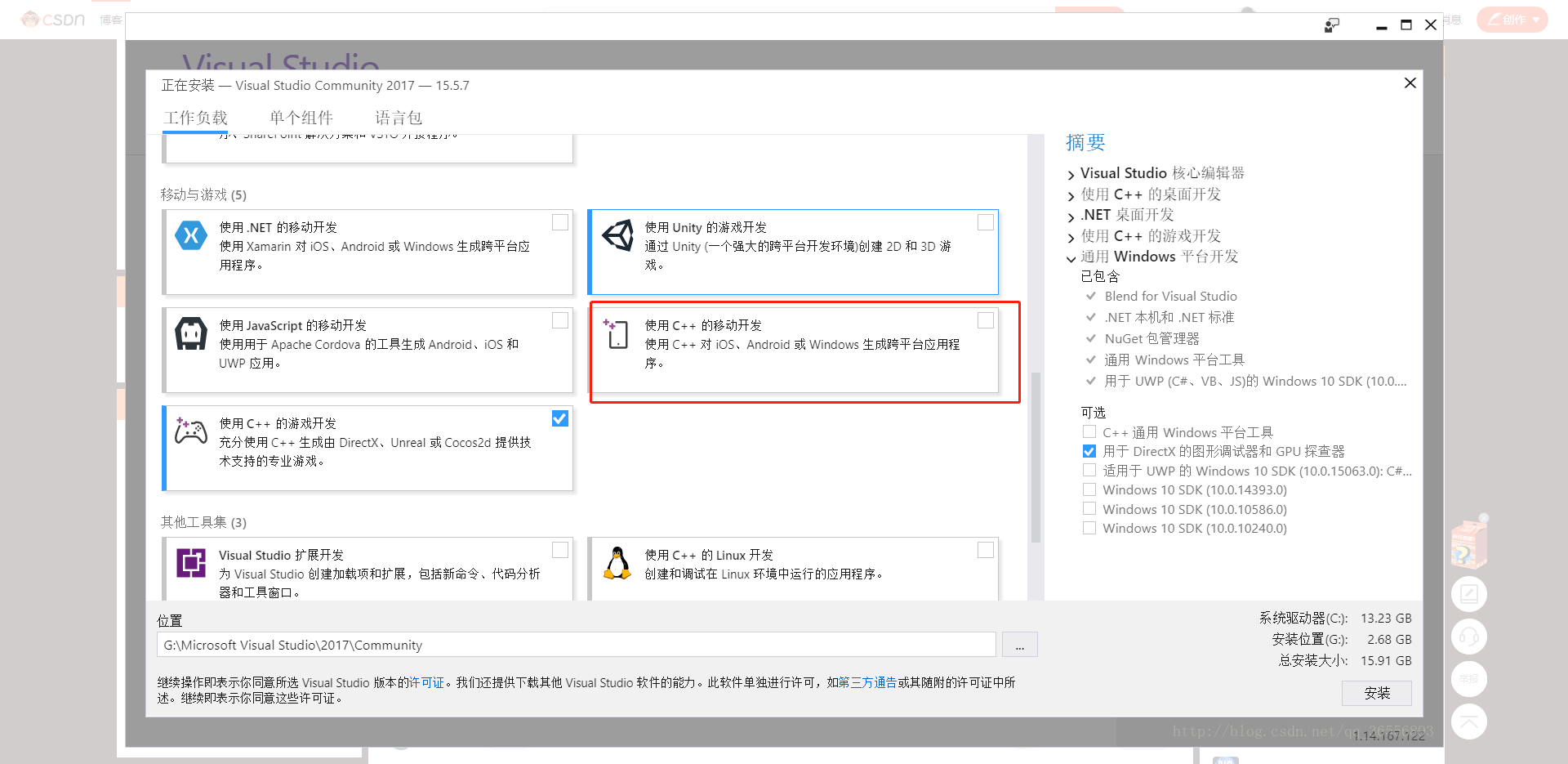Close the installing workloads dialog
Image resolution: width=1568 pixels, height=764 pixels.
coord(1410,83)
